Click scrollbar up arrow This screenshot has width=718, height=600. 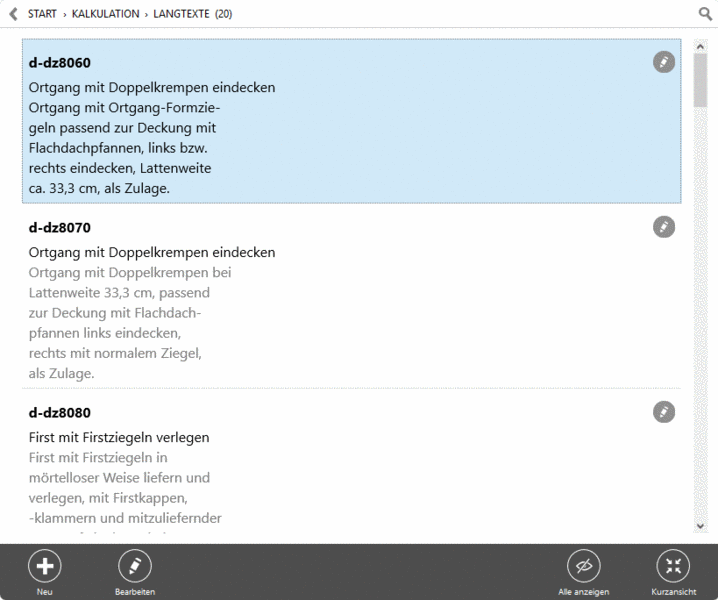700,46
